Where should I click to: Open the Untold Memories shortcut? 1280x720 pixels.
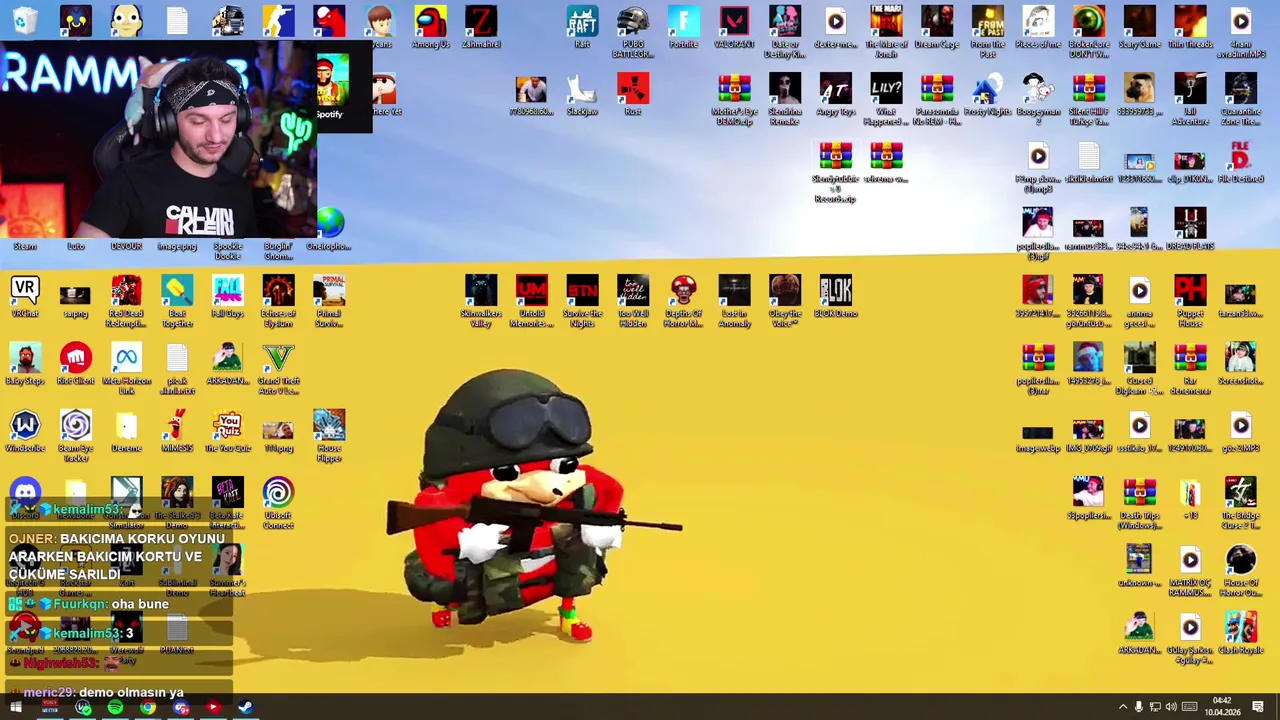532,301
